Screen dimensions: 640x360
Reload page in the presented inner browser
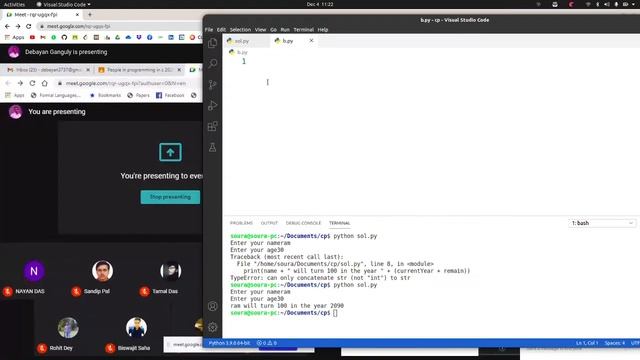click(x=32, y=83)
